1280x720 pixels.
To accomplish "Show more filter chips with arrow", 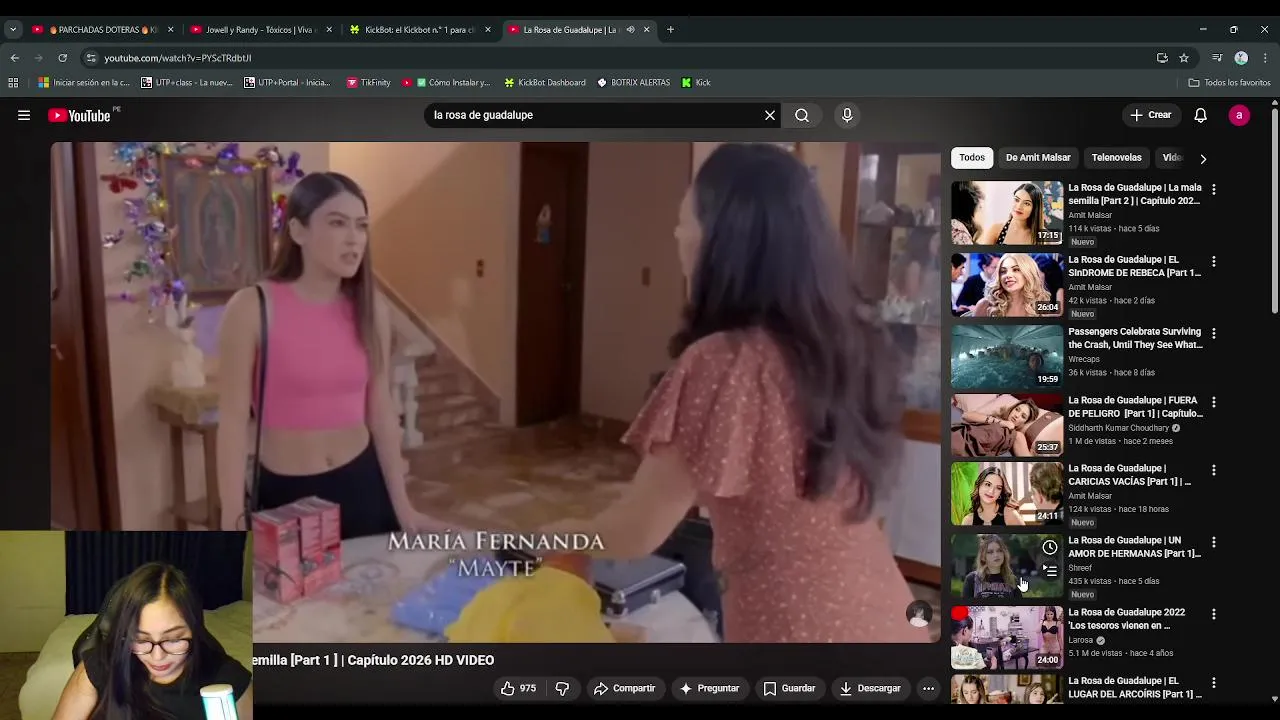I will [x=1203, y=158].
